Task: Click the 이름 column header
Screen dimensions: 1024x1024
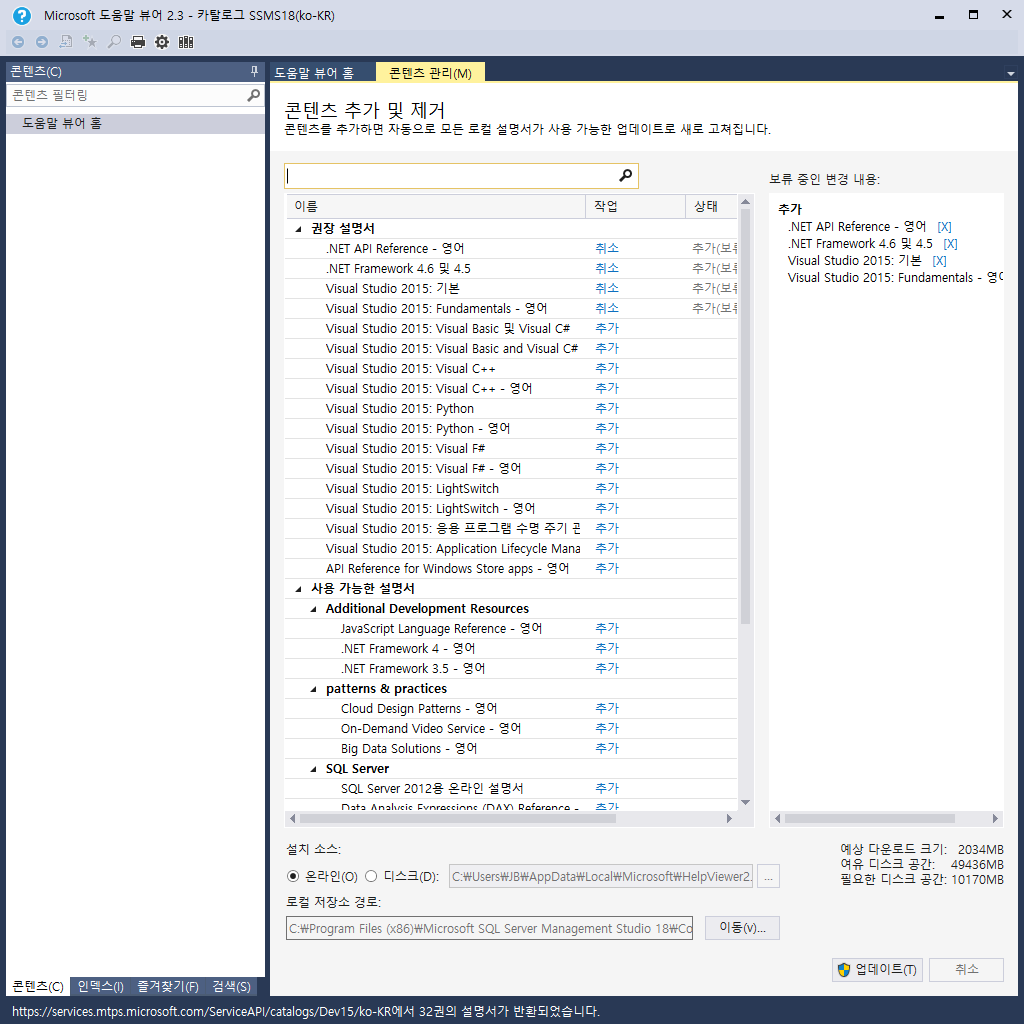Action: [436, 206]
